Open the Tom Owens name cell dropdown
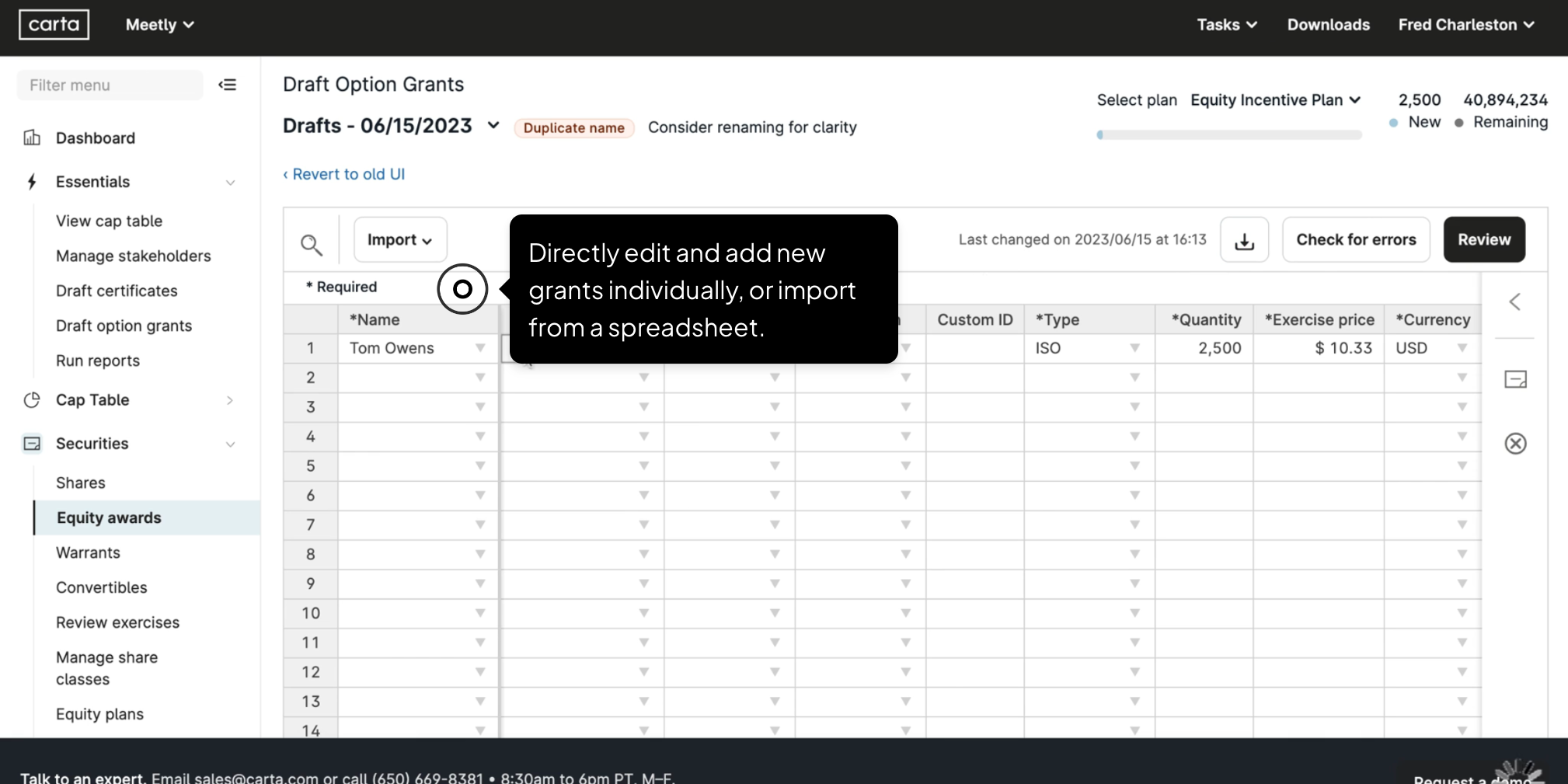Viewport: 1568px width, 784px height. coord(480,348)
